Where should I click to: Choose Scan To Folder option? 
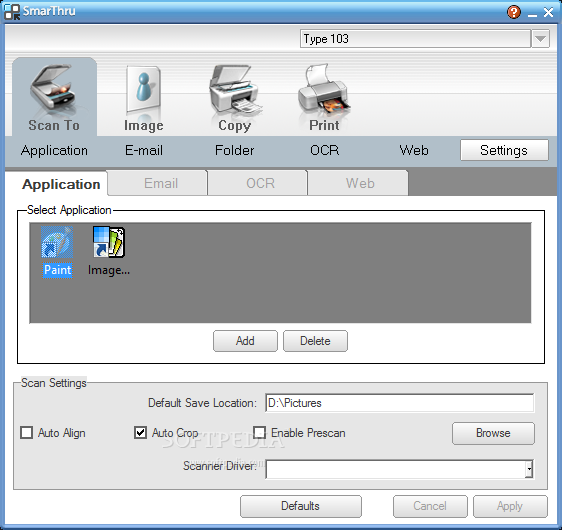click(234, 150)
